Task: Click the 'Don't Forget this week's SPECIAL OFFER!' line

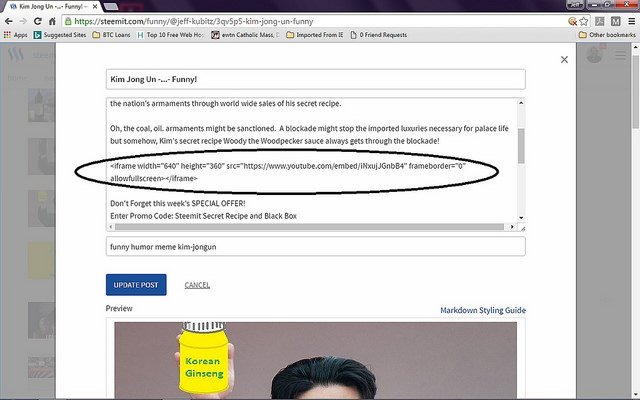Action: tap(178, 203)
